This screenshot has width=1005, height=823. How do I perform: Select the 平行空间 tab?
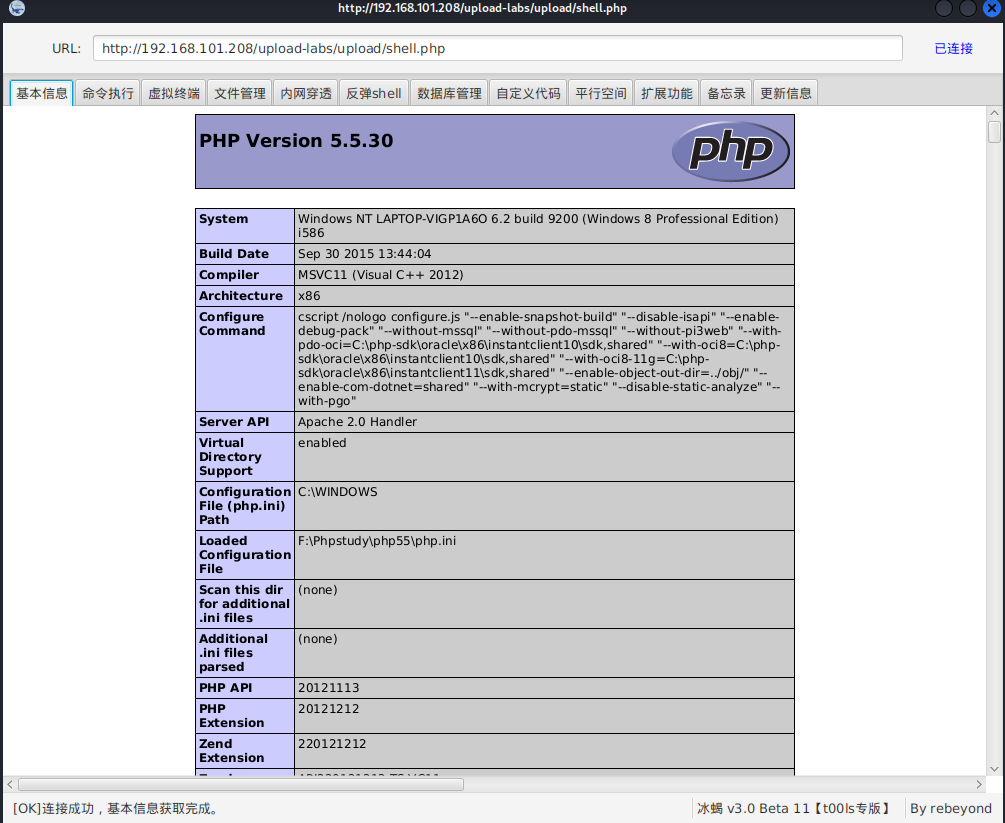coord(601,94)
